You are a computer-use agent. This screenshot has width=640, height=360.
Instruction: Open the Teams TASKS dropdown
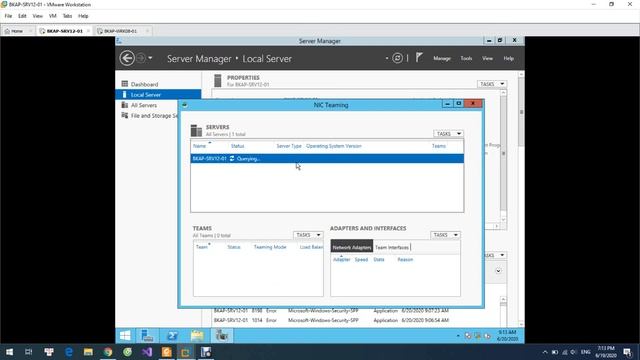pyautogui.click(x=308, y=235)
